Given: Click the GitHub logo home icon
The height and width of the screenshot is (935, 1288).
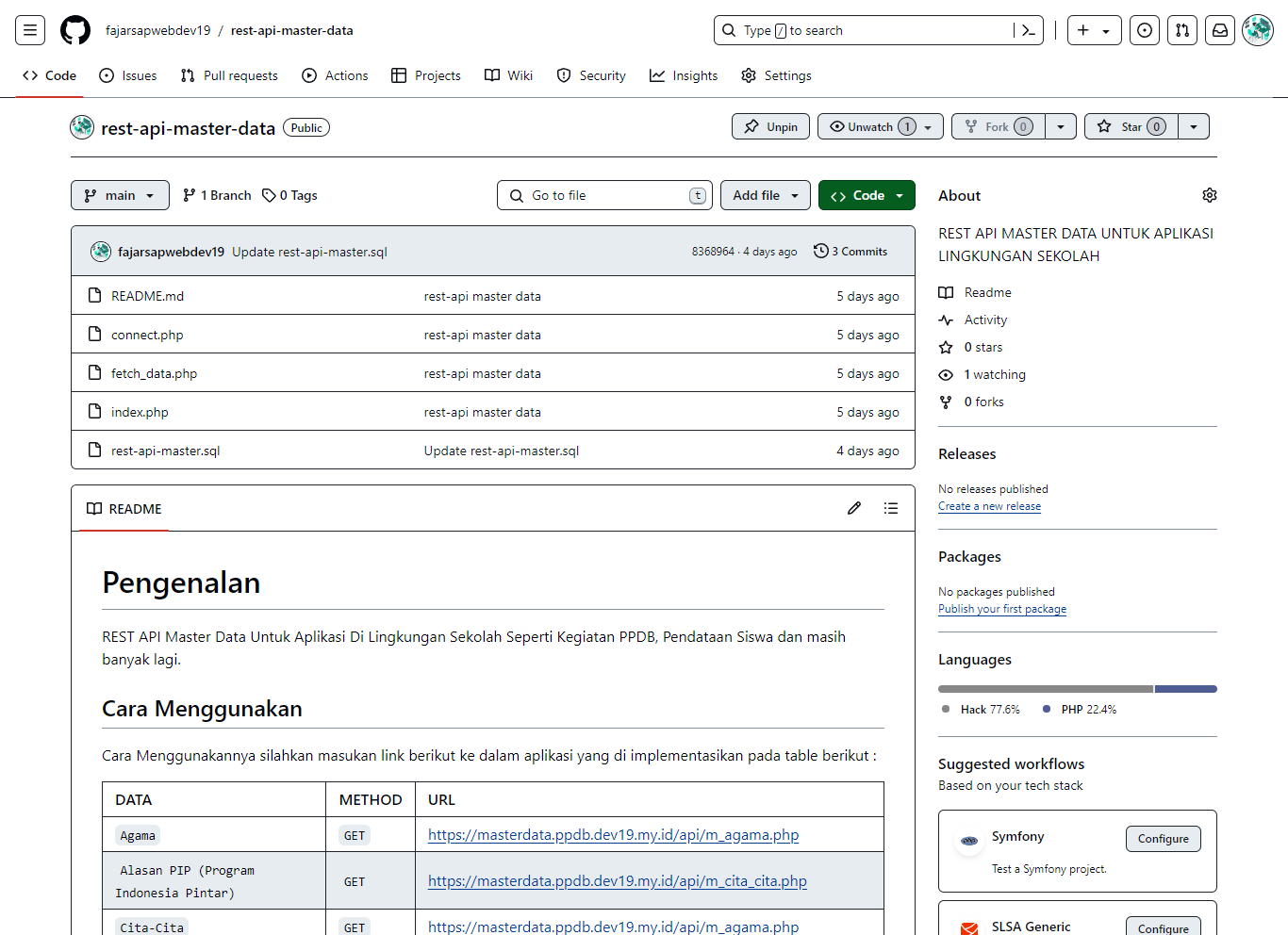Looking at the screenshot, I should tap(75, 30).
